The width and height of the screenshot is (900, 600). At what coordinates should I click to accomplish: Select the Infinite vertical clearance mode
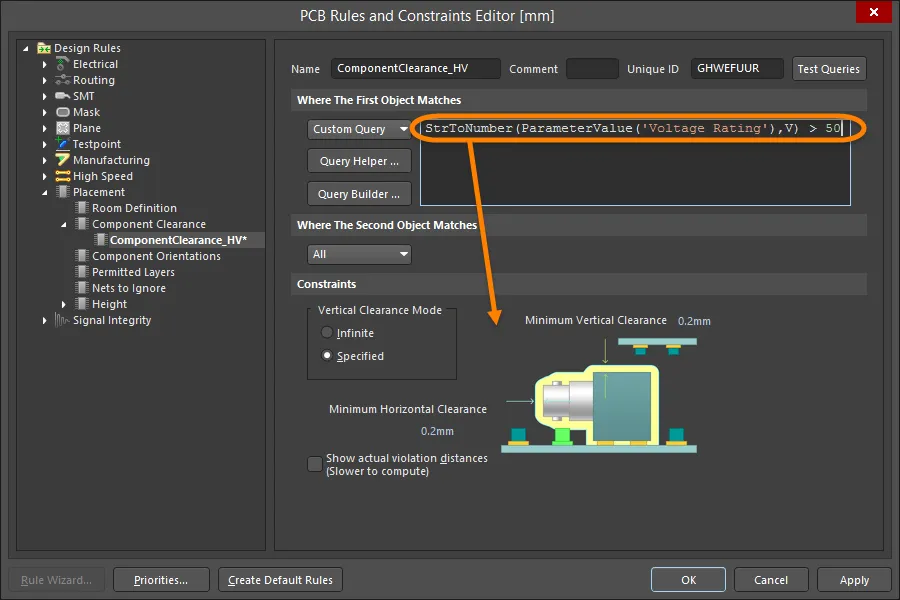(x=327, y=333)
